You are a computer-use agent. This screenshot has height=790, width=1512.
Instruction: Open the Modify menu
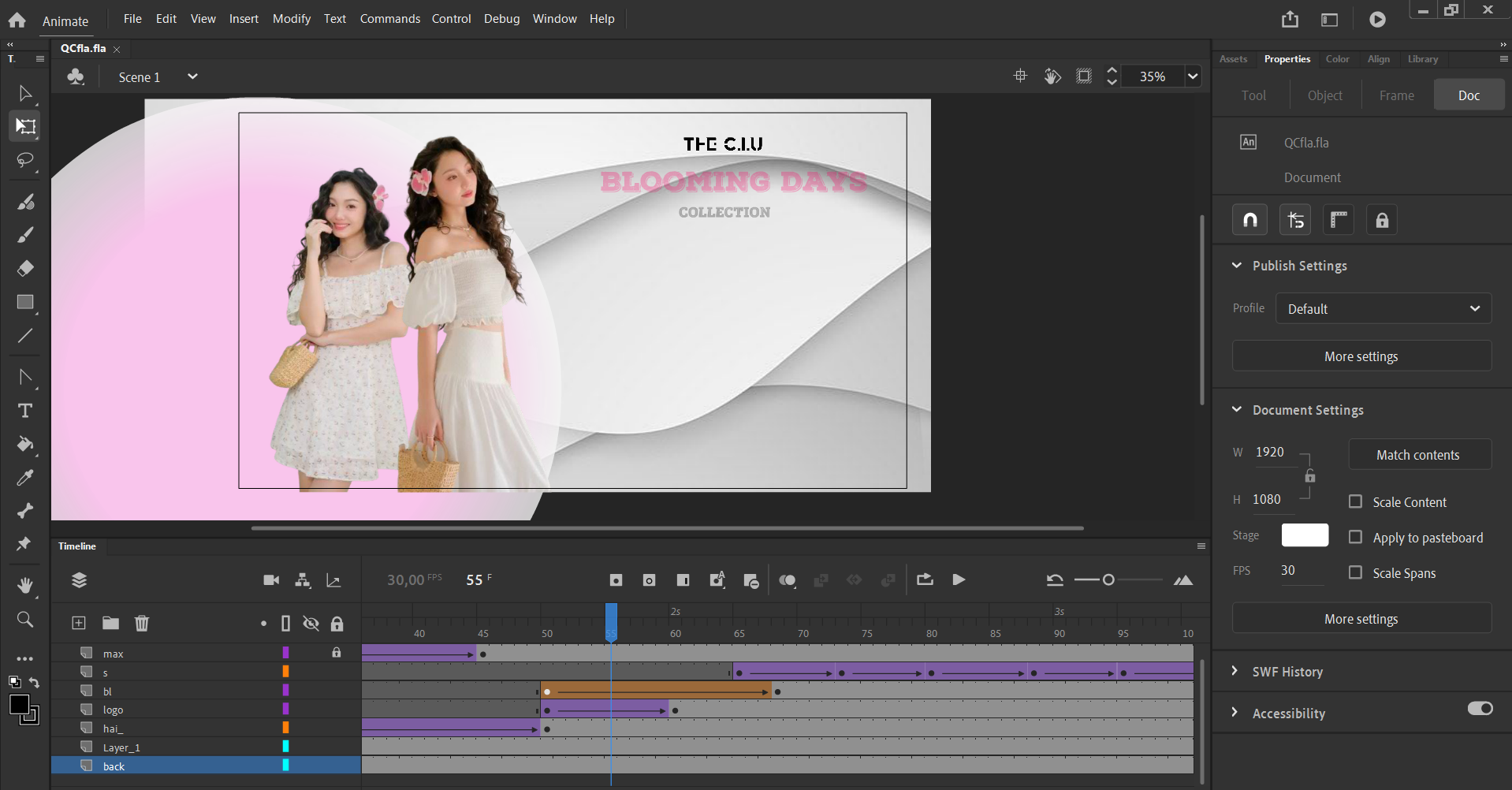(292, 18)
